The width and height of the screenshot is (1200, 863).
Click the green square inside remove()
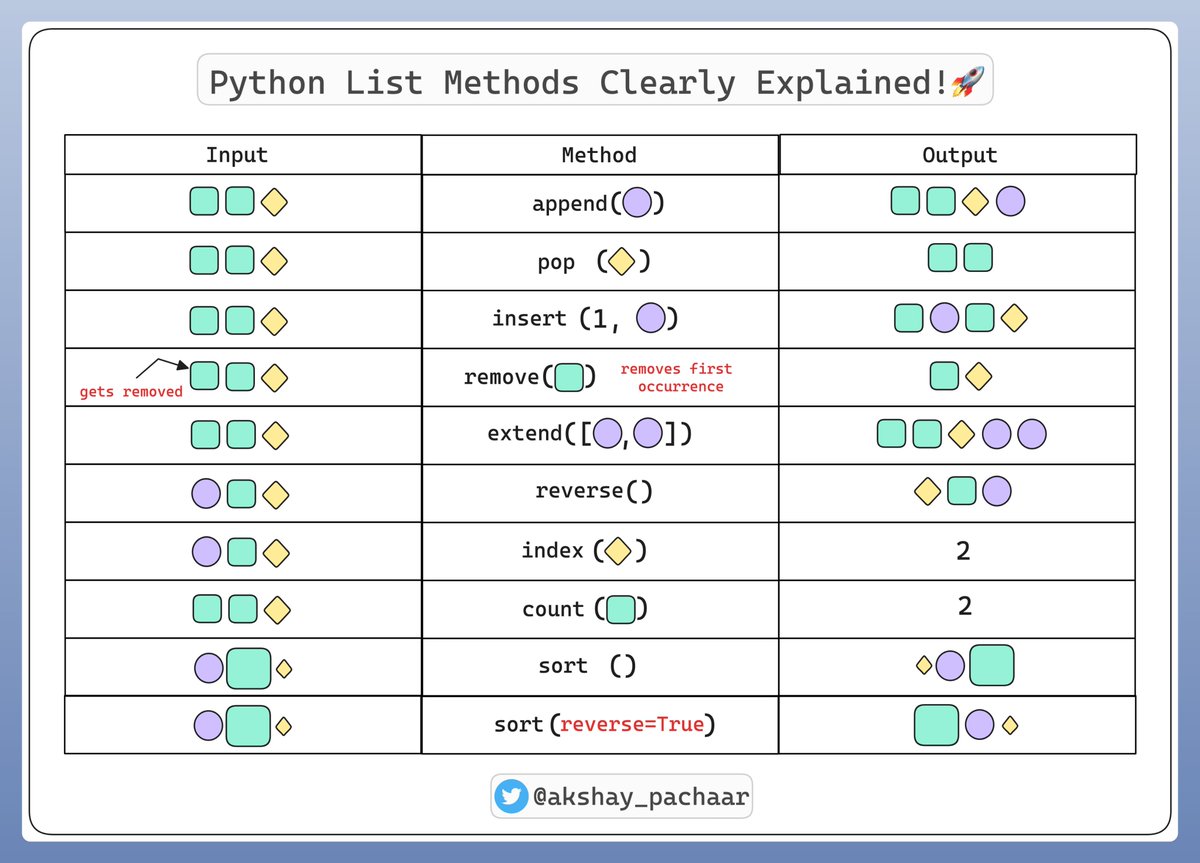[x=569, y=378]
